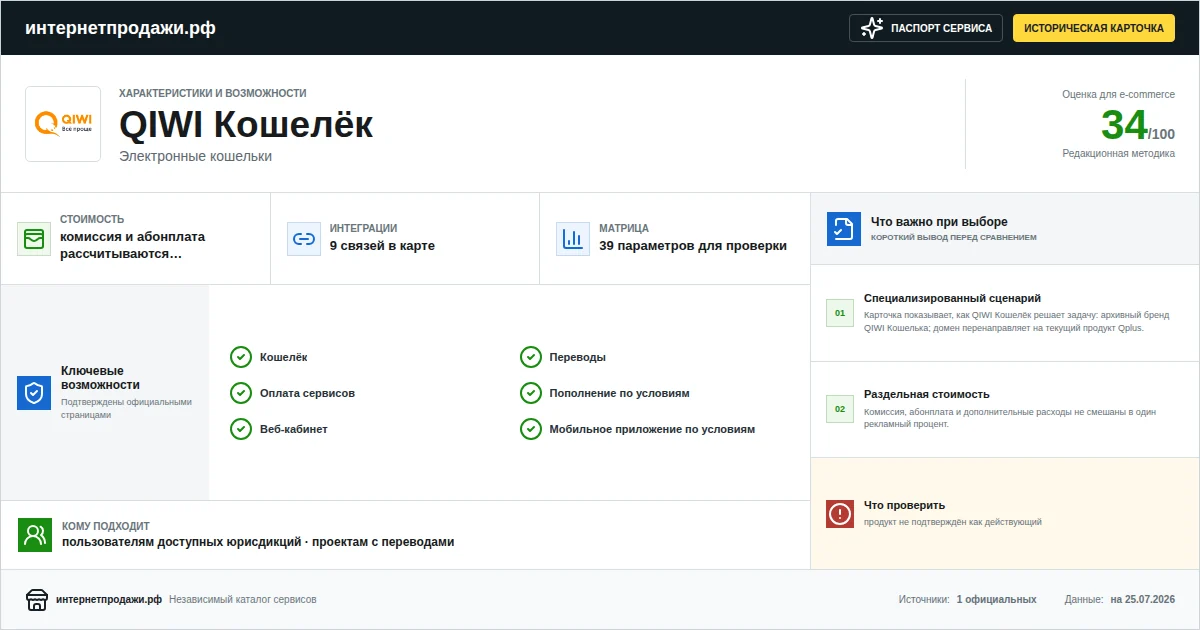Click the red warning icon near Что проверить
Image resolution: width=1200 pixels, height=630 pixels.
[840, 514]
